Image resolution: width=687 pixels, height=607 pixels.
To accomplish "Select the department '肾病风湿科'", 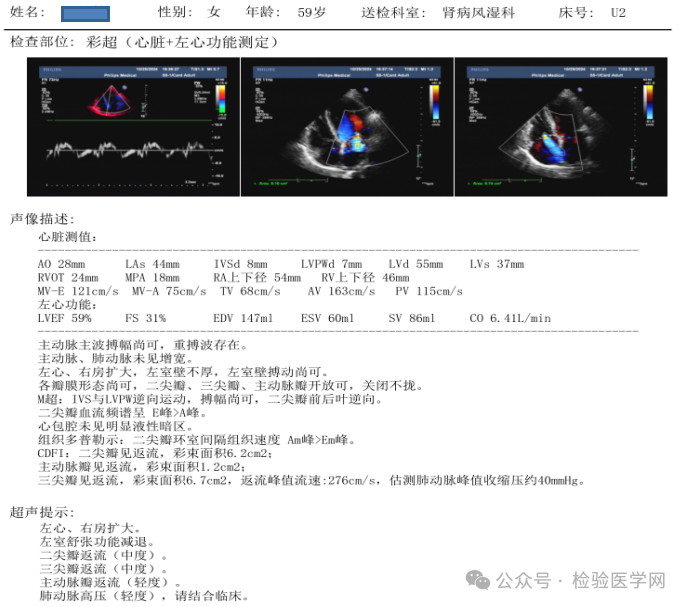I will 478,13.
